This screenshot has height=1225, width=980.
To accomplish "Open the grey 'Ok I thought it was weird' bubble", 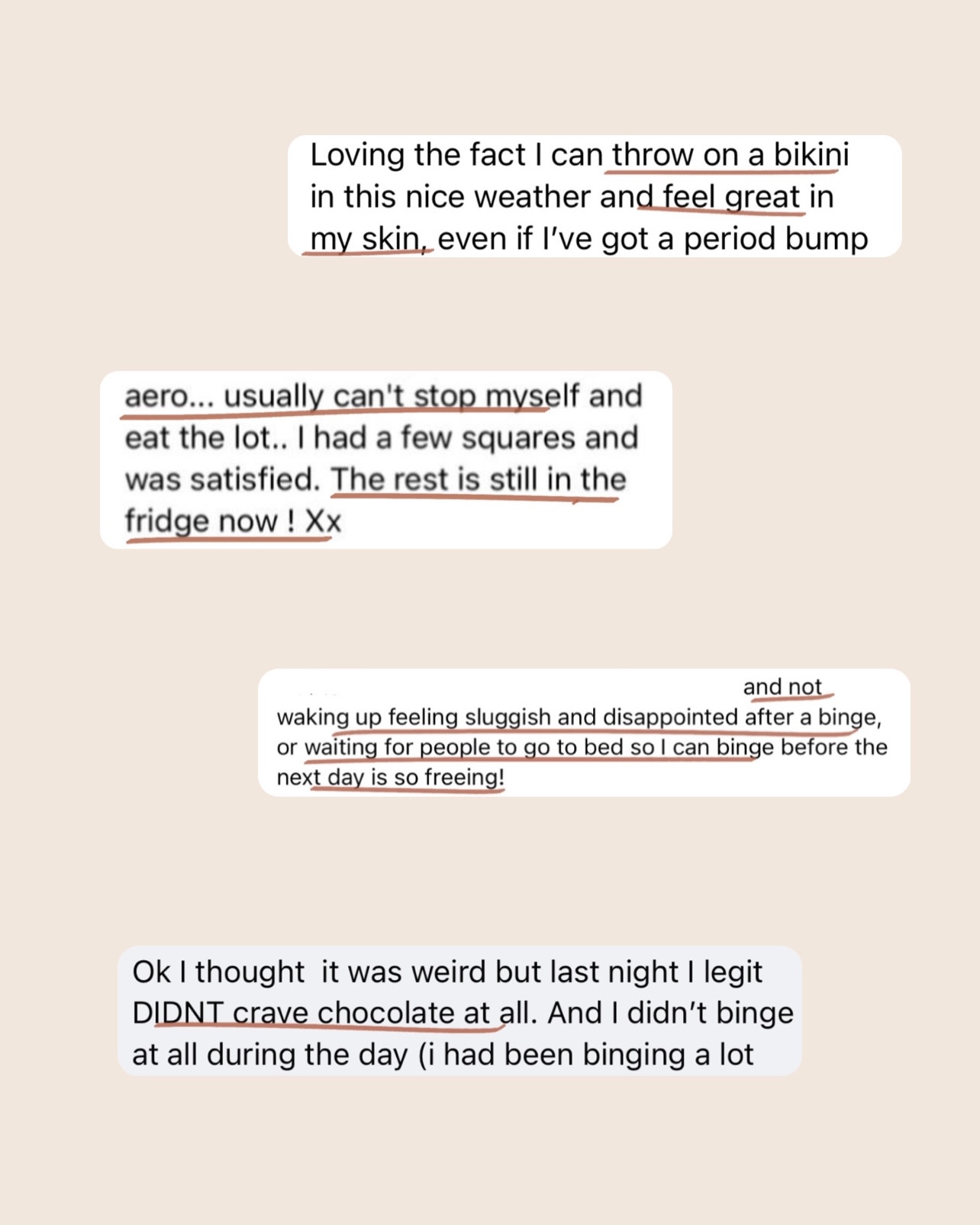I will click(459, 1011).
